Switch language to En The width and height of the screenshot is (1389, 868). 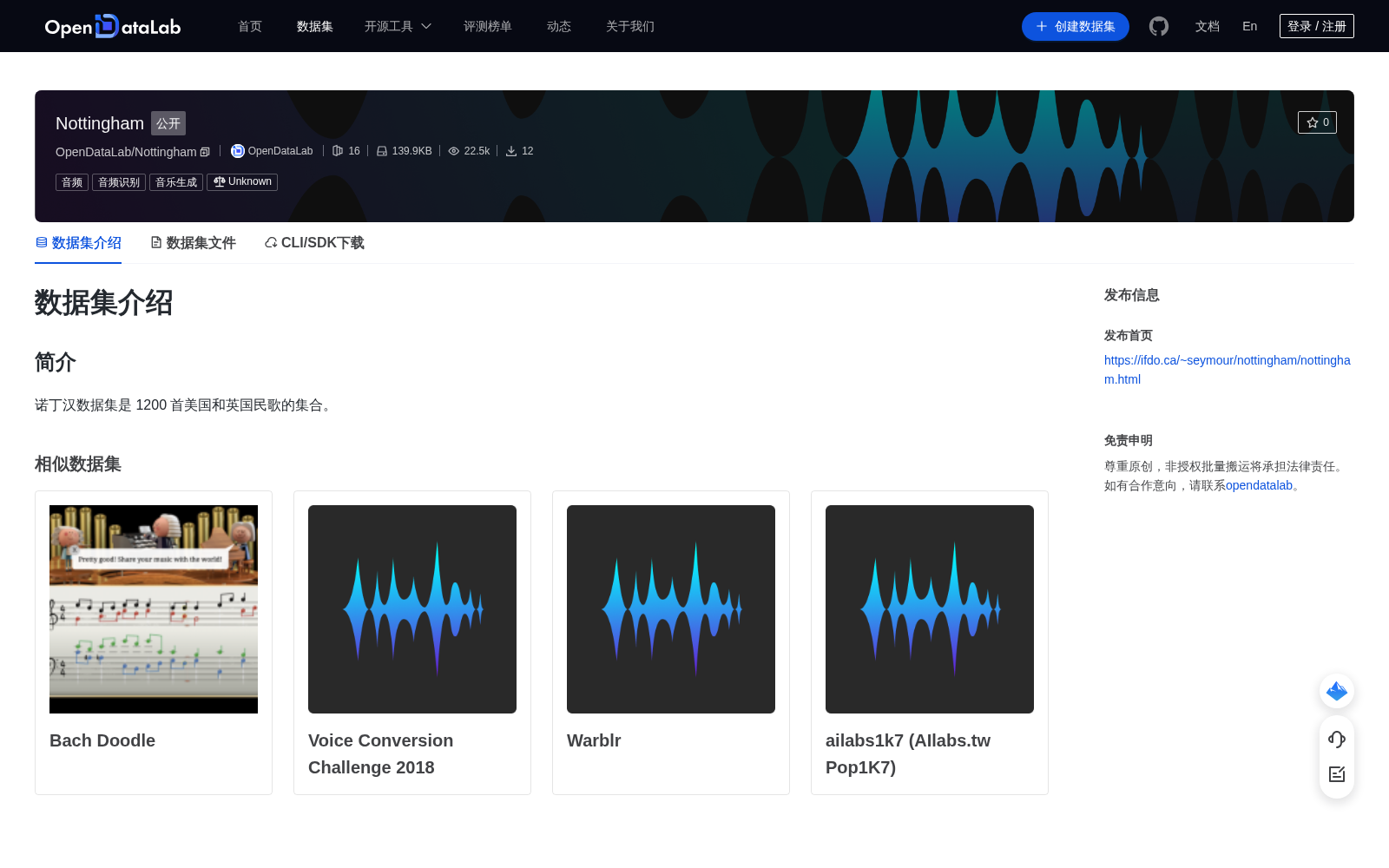coord(1250,27)
